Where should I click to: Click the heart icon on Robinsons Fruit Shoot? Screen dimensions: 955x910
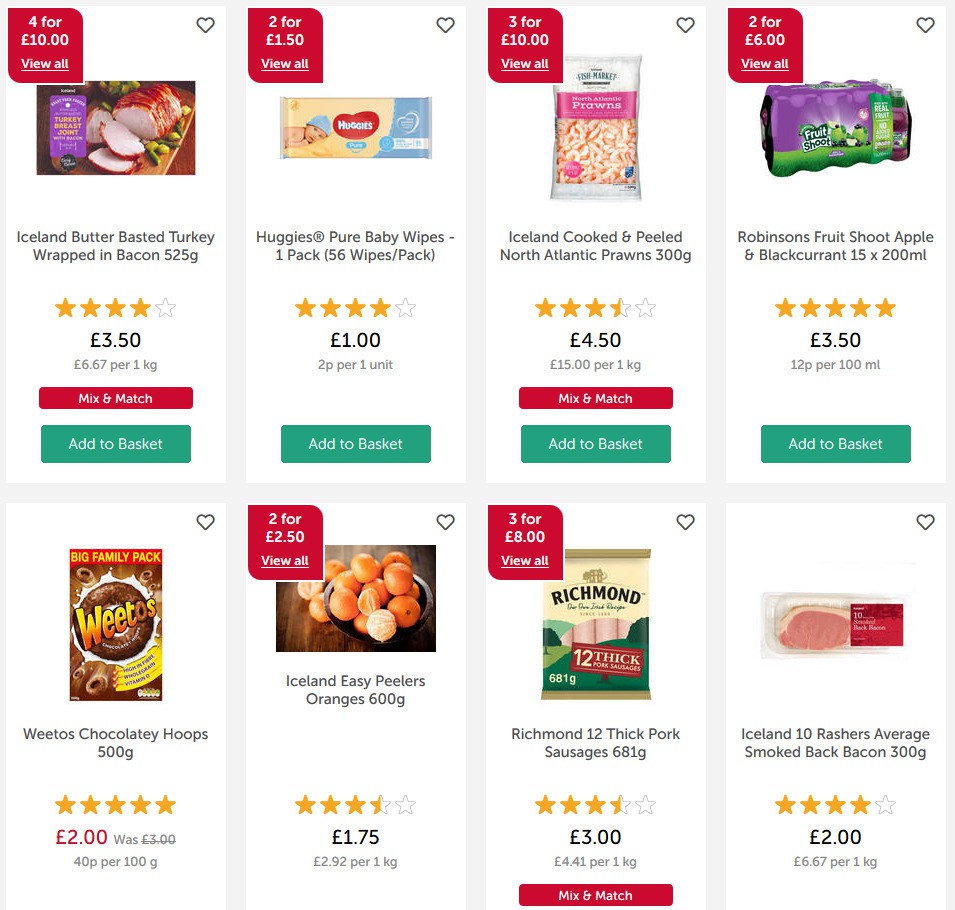pyautogui.click(x=925, y=25)
